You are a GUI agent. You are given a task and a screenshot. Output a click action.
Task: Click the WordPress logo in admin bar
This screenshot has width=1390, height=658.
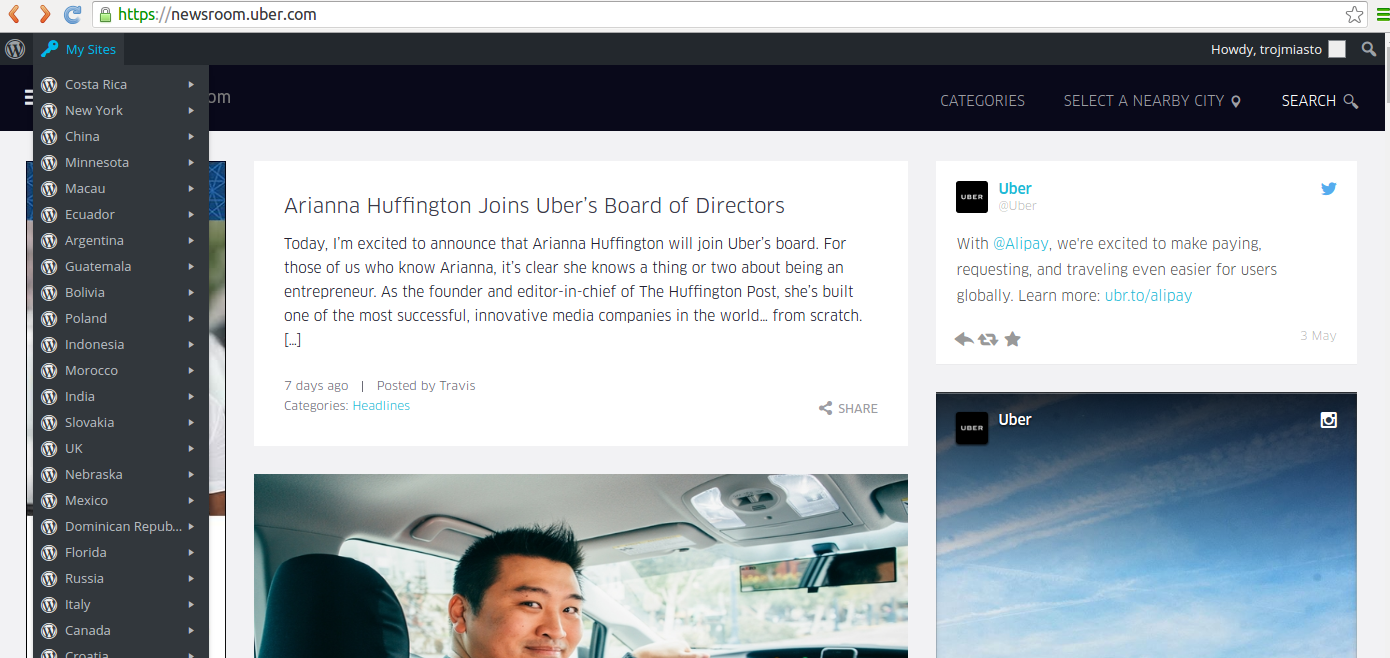[x=15, y=49]
